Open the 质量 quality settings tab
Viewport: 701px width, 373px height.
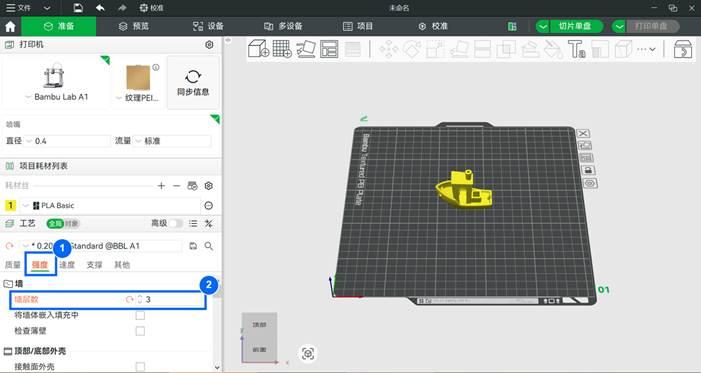click(x=13, y=265)
